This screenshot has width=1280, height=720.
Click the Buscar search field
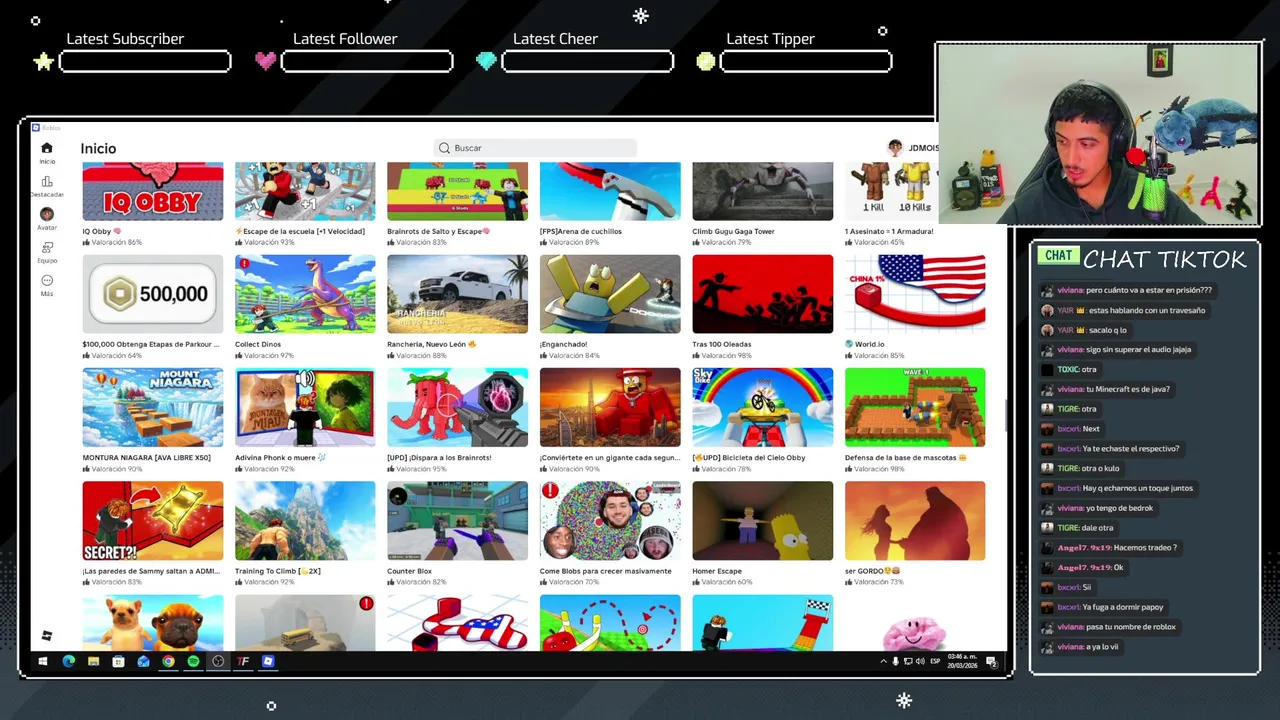(535, 148)
